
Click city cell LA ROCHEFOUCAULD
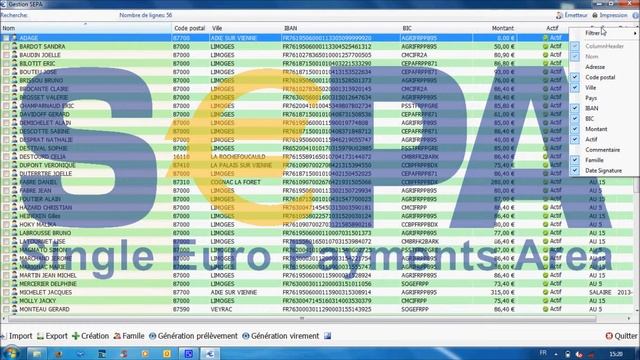(238, 157)
